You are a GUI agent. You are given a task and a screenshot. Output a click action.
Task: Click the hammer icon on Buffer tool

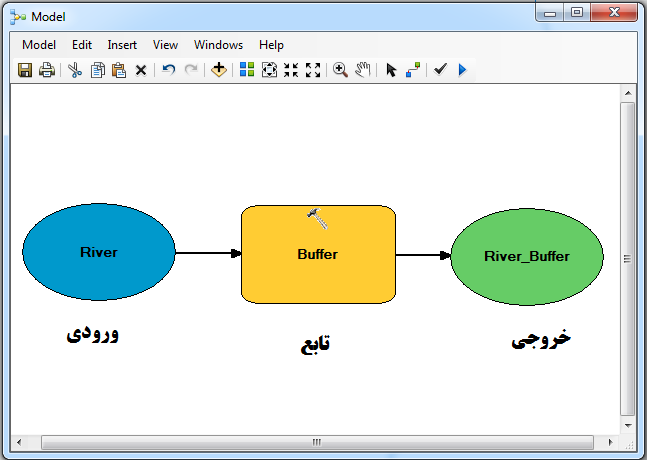317,218
